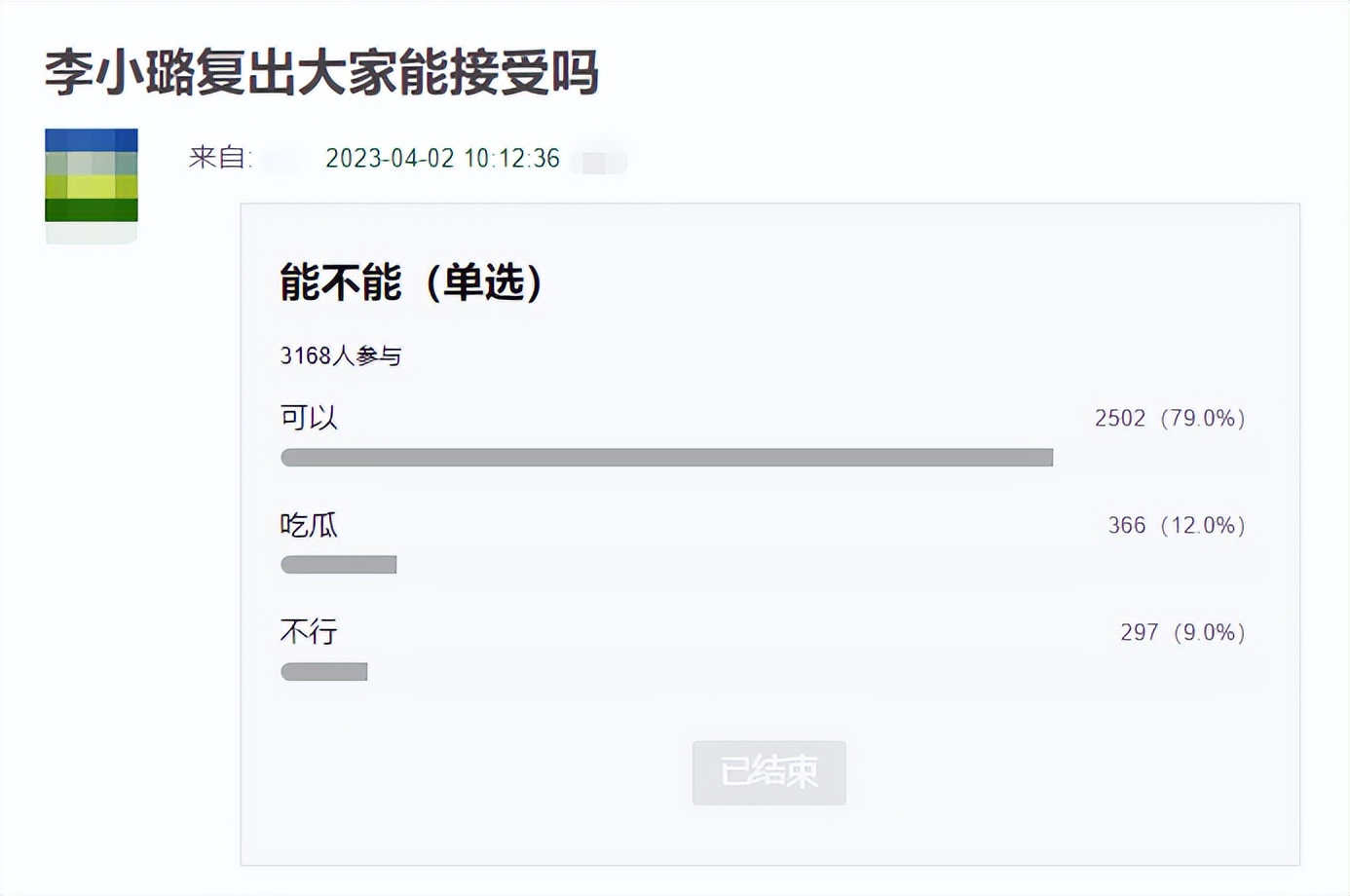The image size is (1350, 896).
Task: Select the 吃瓜 poll option
Action: point(309,525)
